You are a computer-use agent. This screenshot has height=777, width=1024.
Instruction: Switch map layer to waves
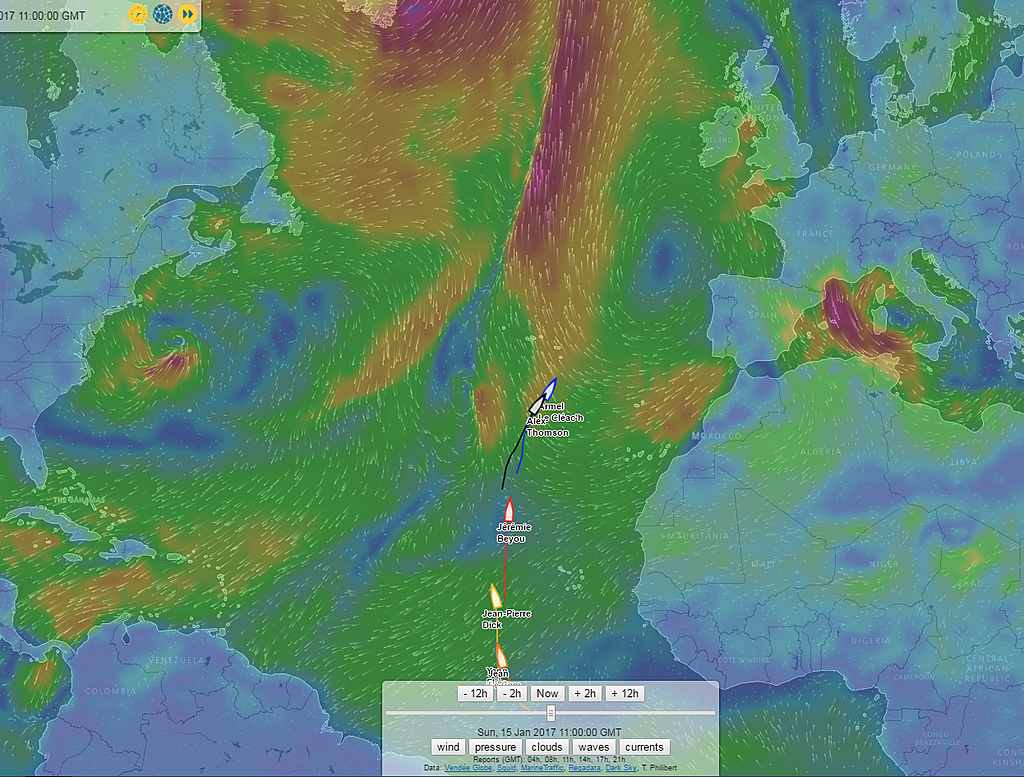(594, 747)
